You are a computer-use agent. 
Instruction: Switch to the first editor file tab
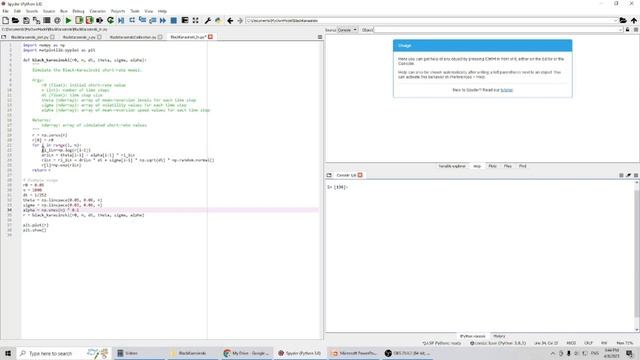(32, 37)
